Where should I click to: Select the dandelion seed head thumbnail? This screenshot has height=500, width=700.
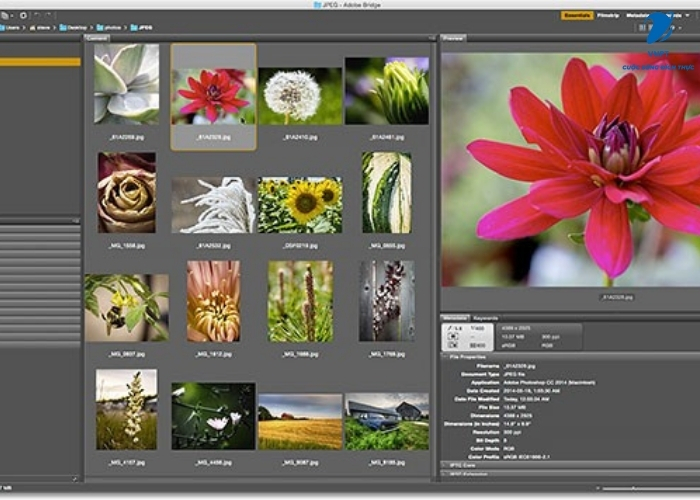300,96
